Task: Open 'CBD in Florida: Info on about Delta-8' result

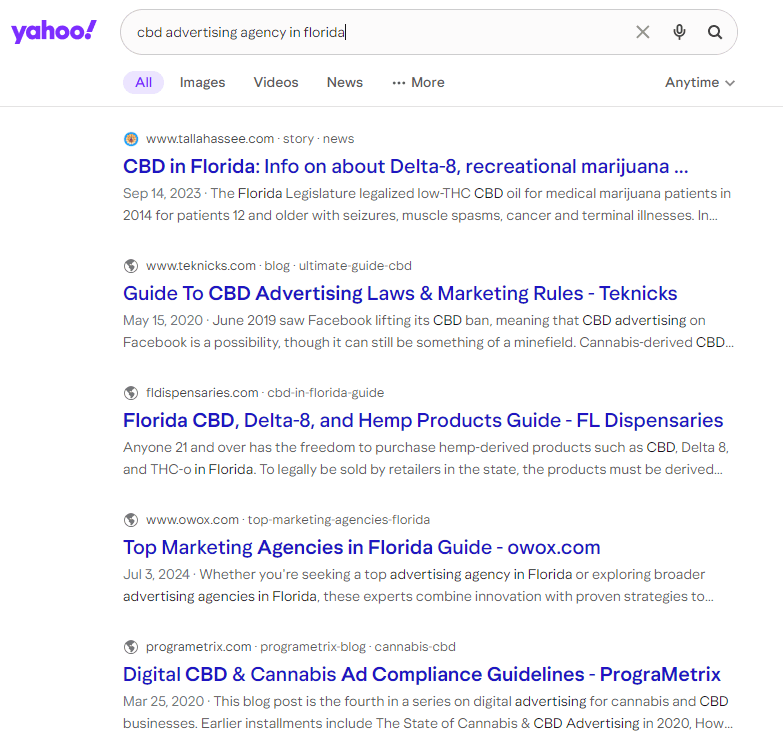Action: pyautogui.click(x=405, y=166)
